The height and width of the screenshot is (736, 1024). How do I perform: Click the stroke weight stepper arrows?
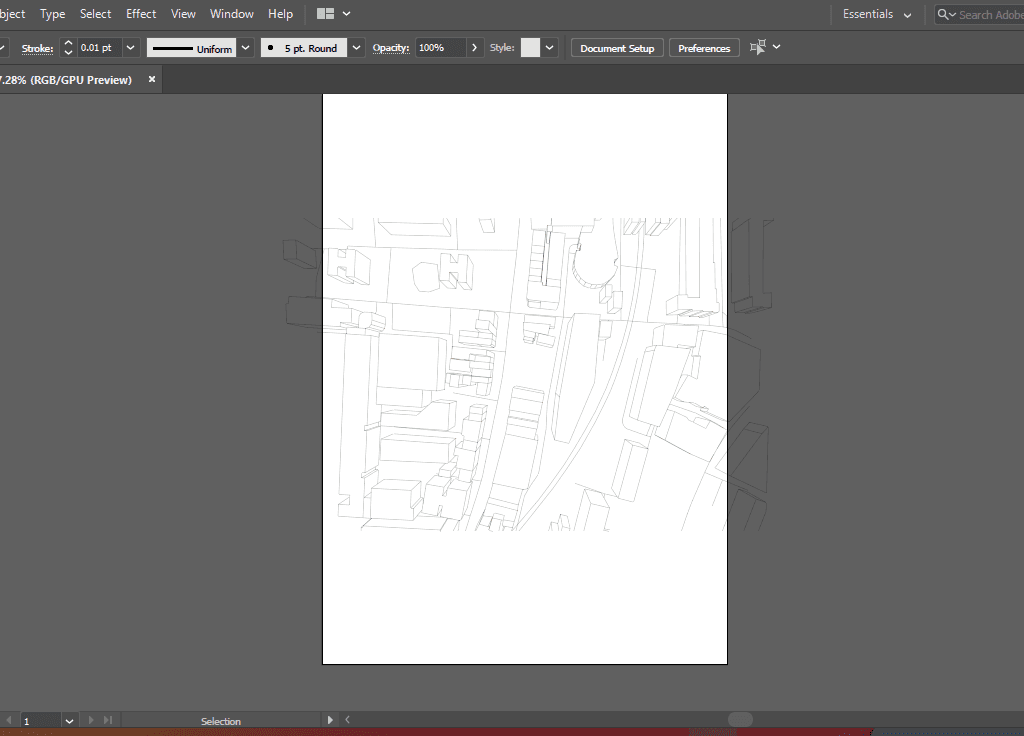(68, 48)
